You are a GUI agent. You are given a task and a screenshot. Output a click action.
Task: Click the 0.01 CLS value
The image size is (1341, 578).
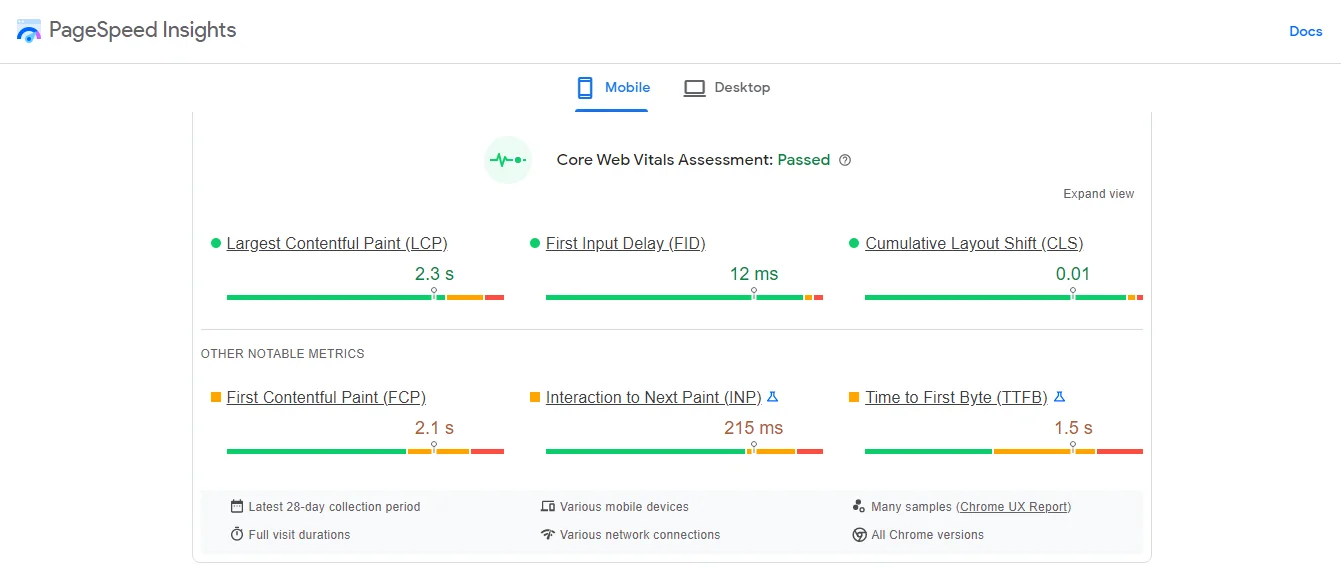[x=1073, y=274]
